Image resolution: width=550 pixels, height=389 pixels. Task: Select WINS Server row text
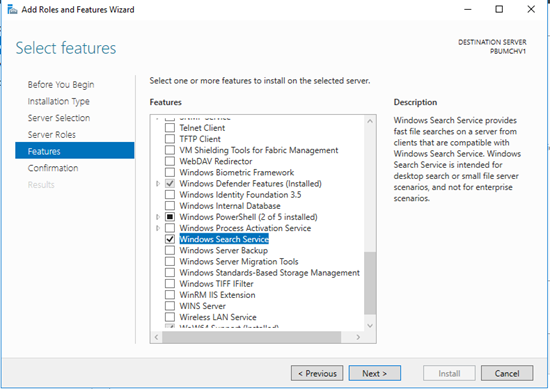pyautogui.click(x=202, y=306)
